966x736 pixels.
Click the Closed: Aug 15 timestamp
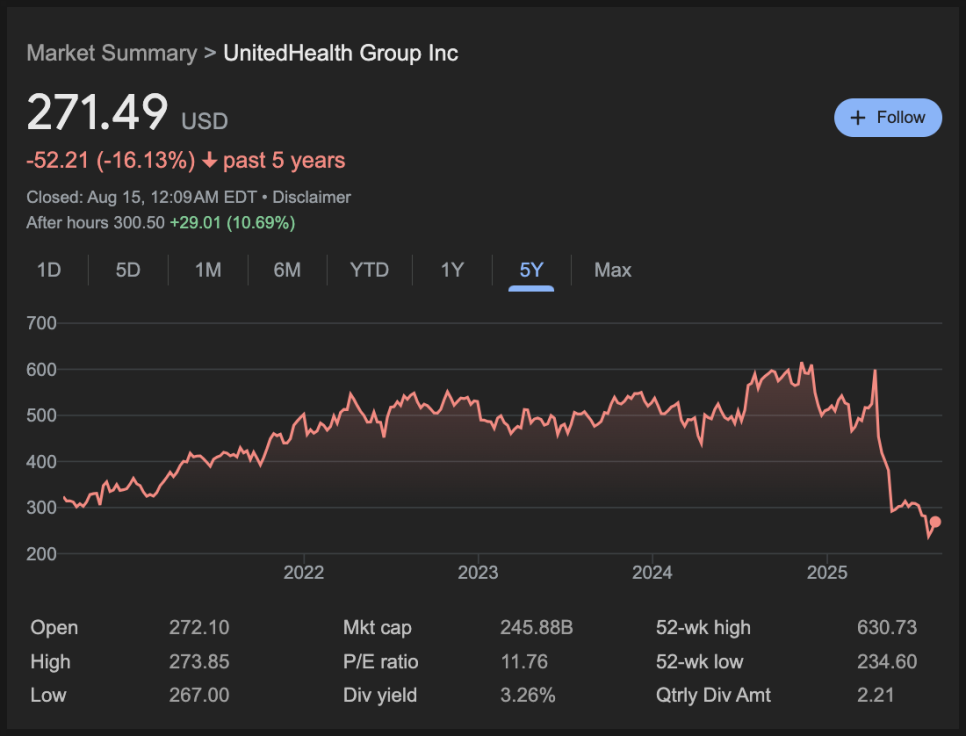[x=141, y=197]
